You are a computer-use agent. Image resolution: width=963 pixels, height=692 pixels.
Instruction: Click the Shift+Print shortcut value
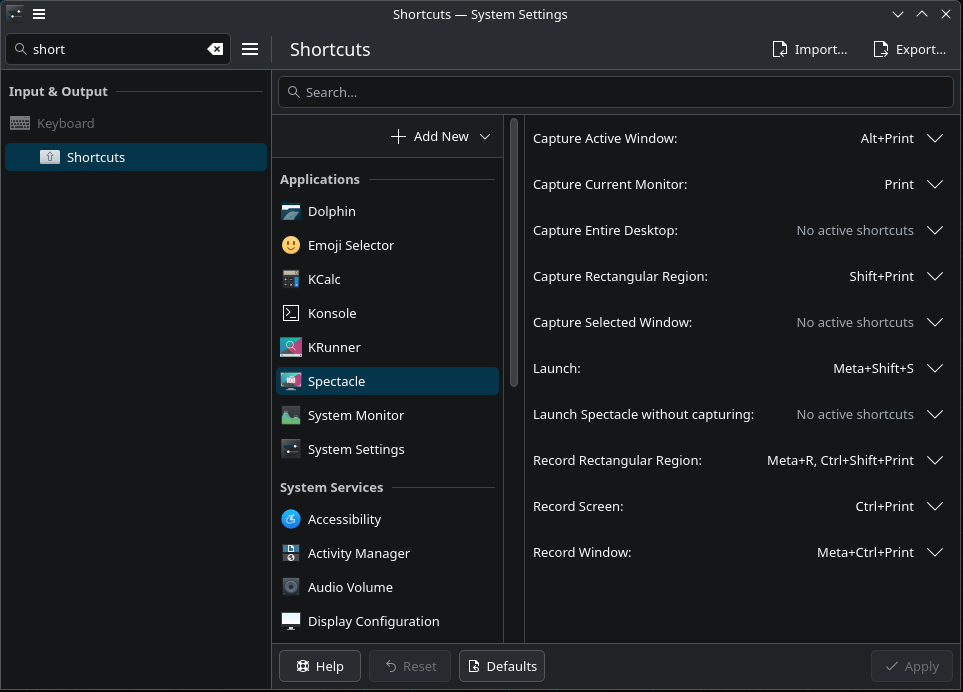[881, 277]
